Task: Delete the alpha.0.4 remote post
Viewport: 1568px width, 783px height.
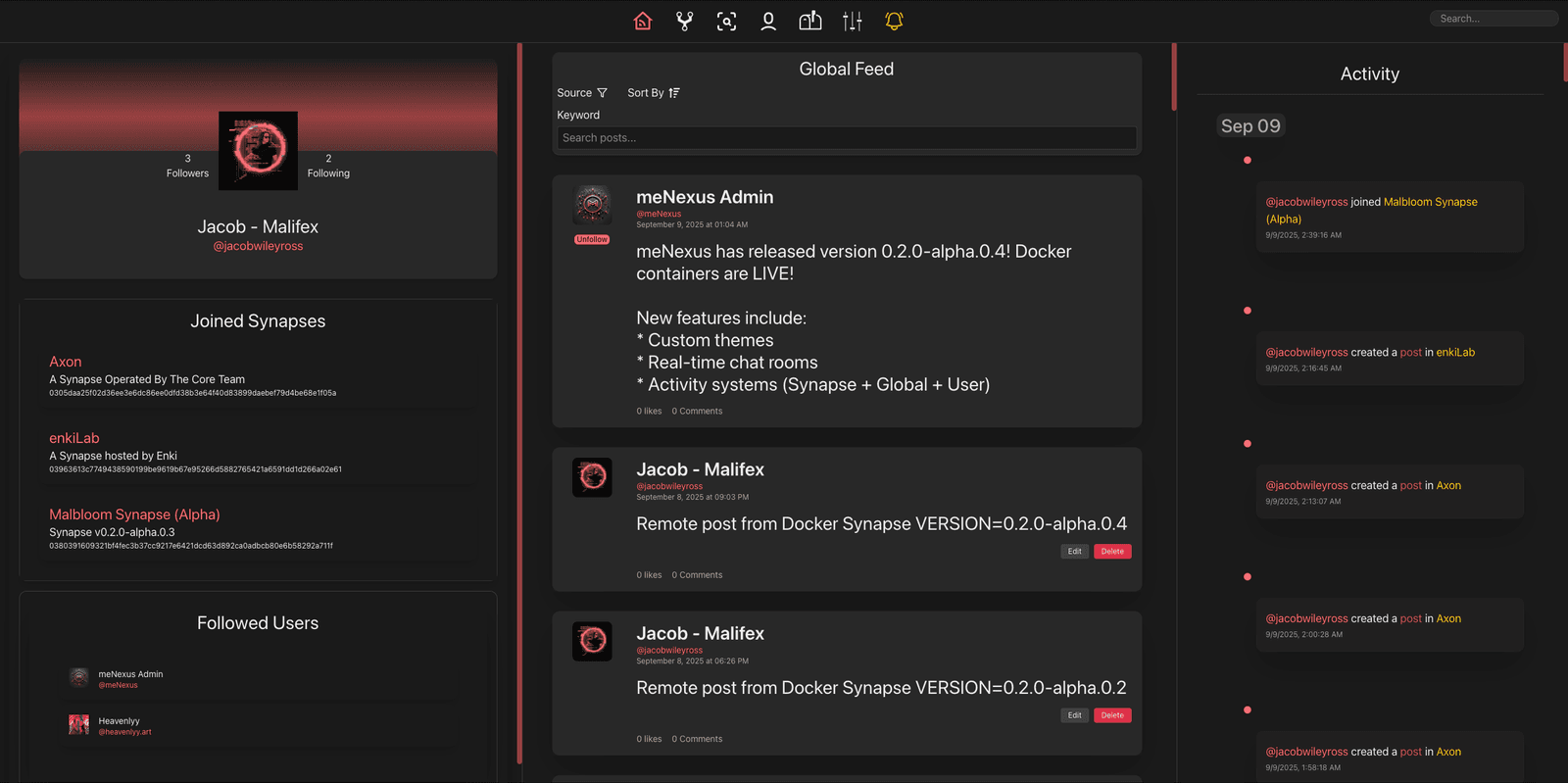Action: pos(1112,552)
